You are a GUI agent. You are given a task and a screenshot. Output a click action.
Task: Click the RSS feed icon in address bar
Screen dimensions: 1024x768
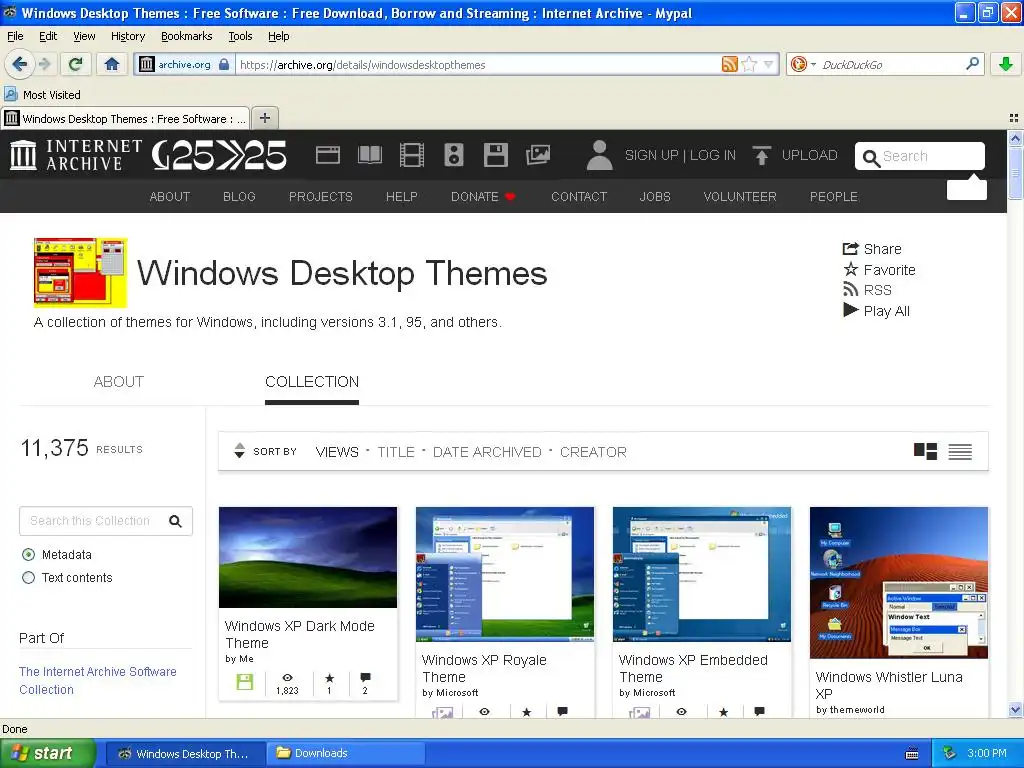(729, 64)
